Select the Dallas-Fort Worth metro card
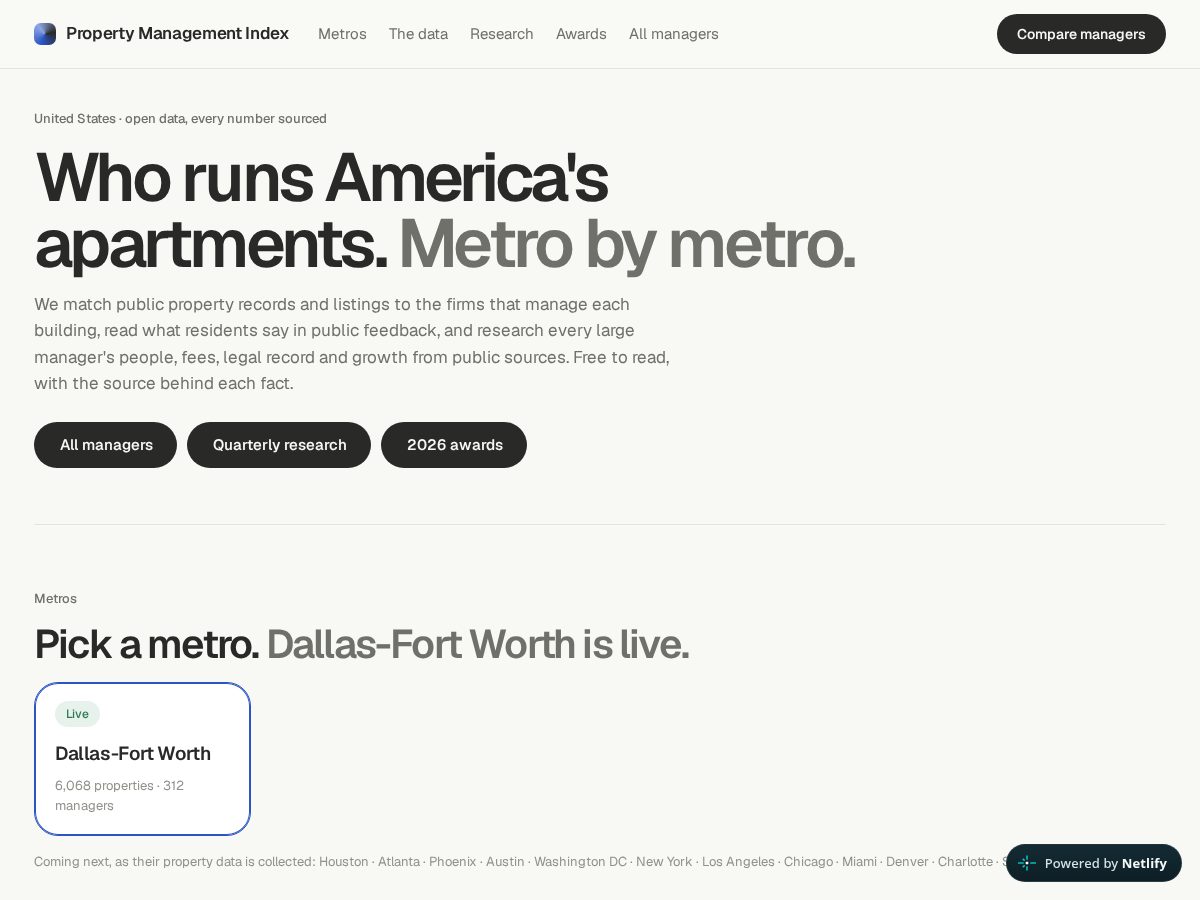Image resolution: width=1200 pixels, height=900 pixels. pyautogui.click(x=142, y=759)
